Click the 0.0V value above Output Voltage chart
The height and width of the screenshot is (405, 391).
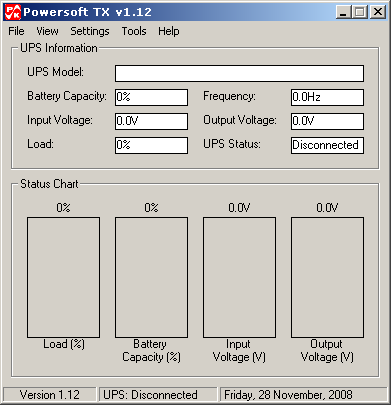[x=327, y=208]
